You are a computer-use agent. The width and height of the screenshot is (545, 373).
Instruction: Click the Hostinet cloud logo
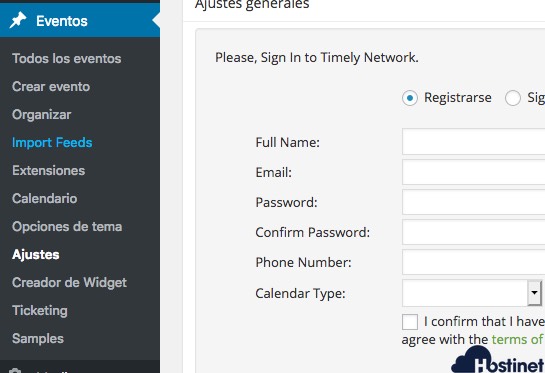(x=498, y=360)
